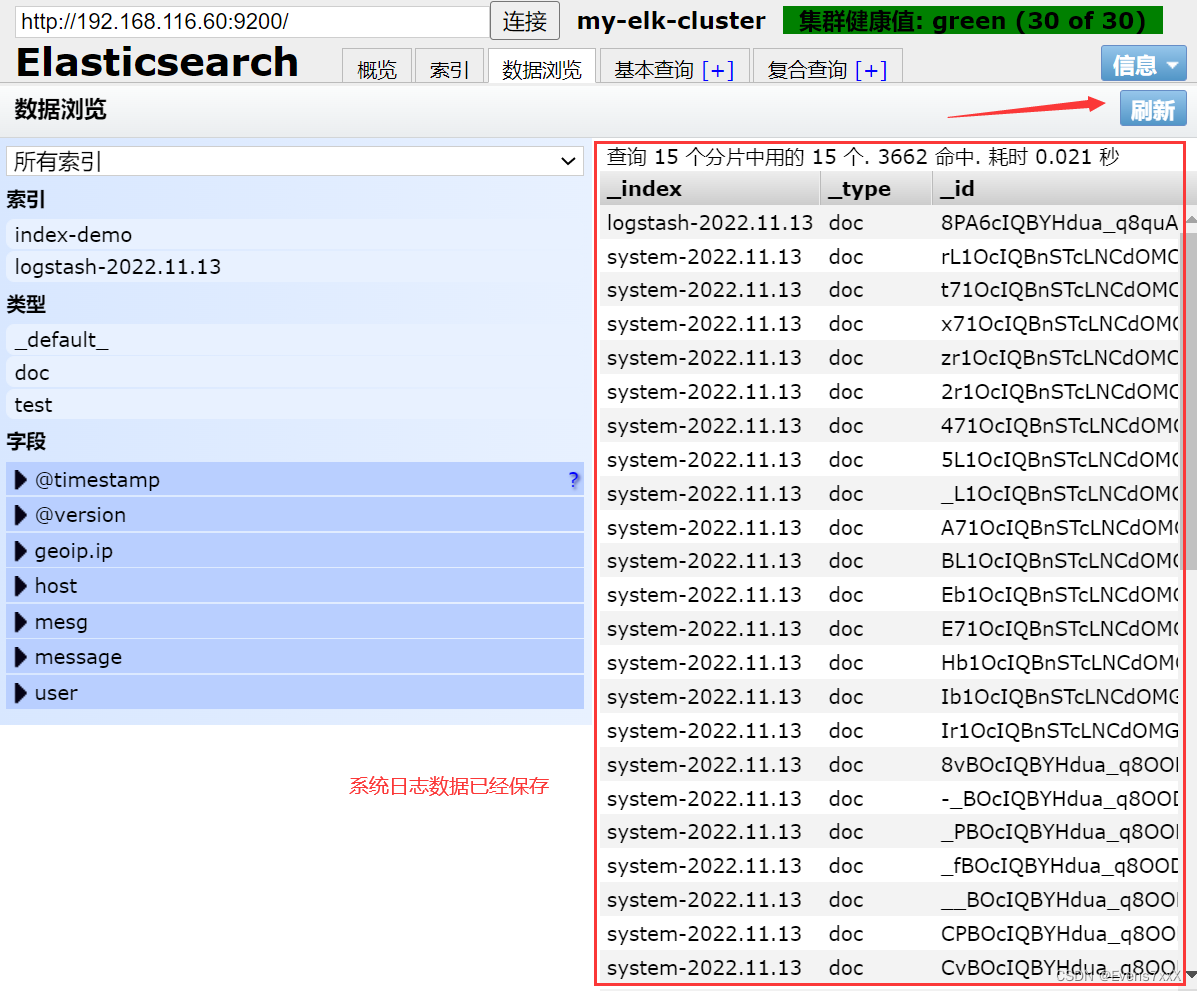This screenshot has width=1197, height=991.
Task: Select the test type filter
Action: [295, 405]
